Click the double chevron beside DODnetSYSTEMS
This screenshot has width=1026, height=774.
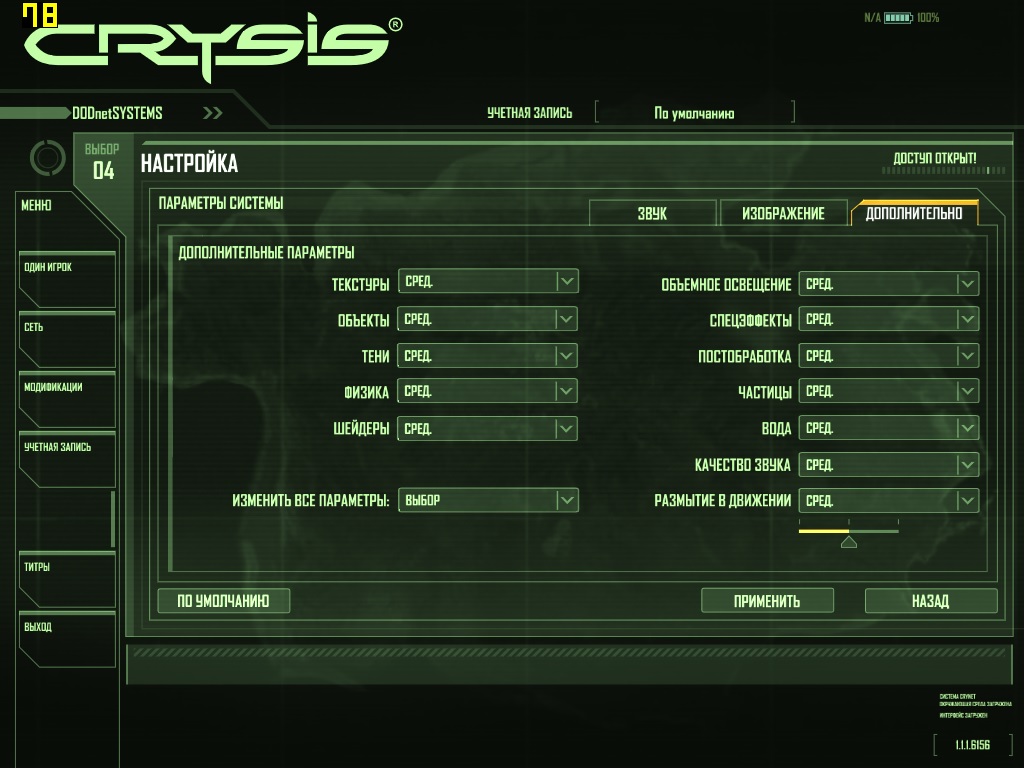tap(213, 113)
